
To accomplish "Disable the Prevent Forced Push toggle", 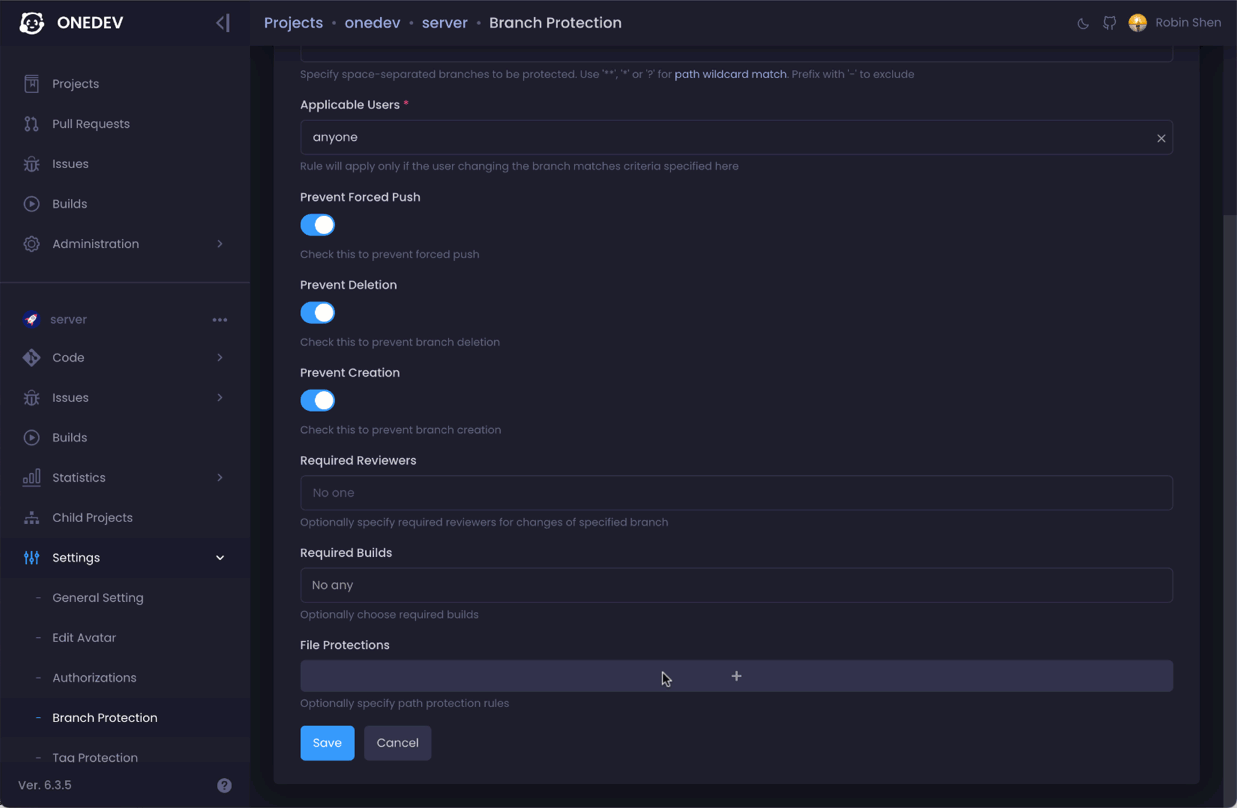I will tap(318, 225).
